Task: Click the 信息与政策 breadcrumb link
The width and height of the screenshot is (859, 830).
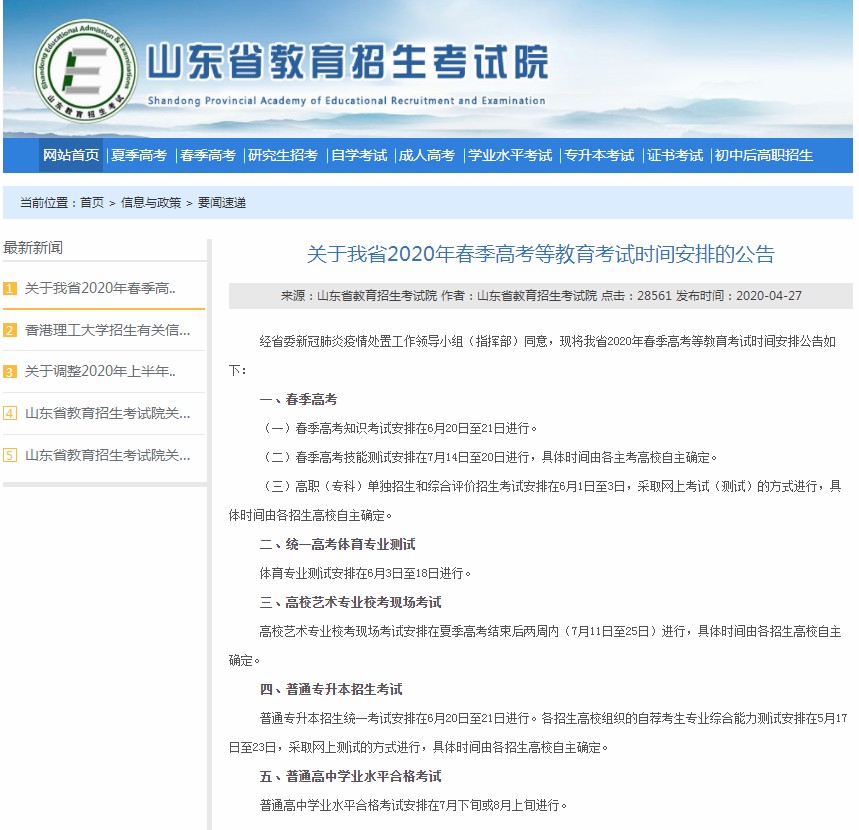Action: (146, 202)
